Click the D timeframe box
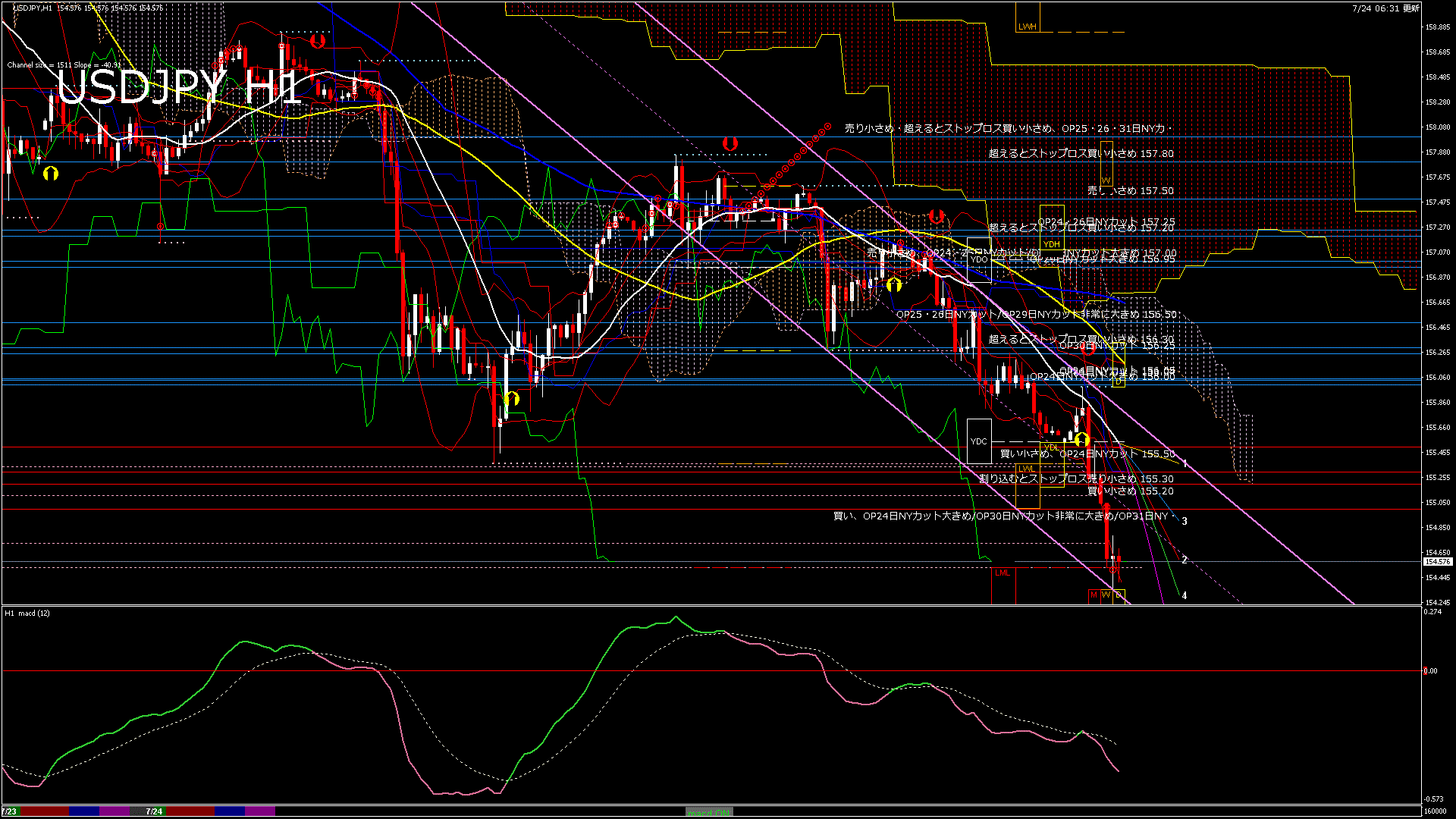1456x819 pixels. tap(1119, 595)
